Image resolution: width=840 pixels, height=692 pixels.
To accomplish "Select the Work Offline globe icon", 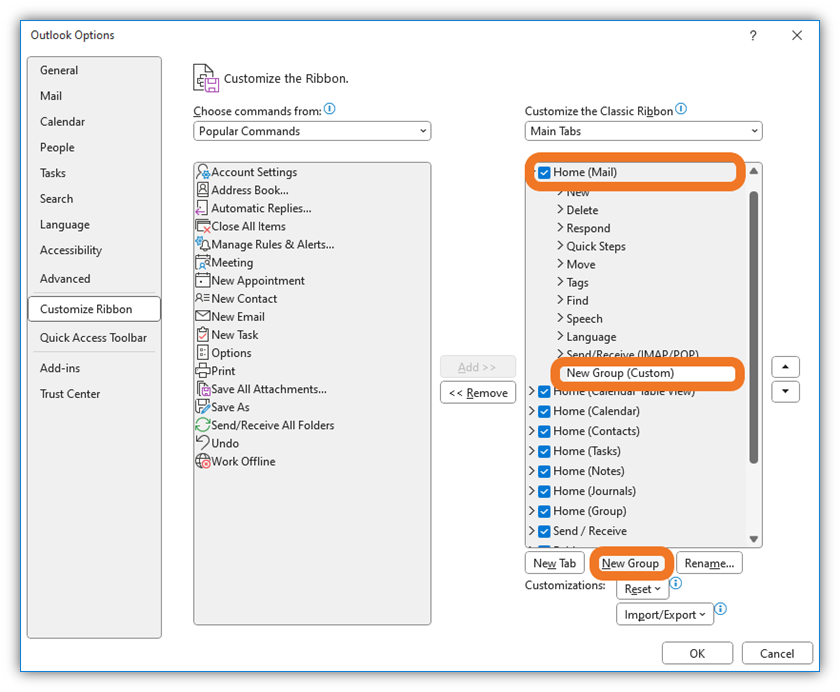I will (x=202, y=461).
